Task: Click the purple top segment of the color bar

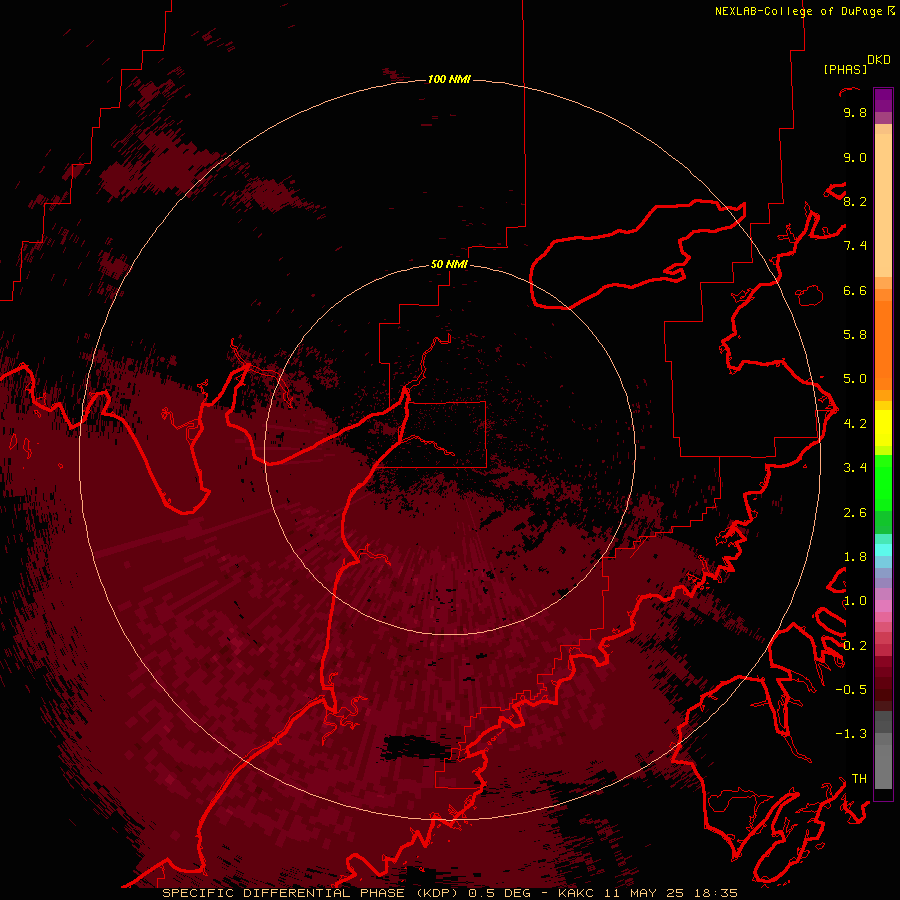Action: tap(883, 100)
